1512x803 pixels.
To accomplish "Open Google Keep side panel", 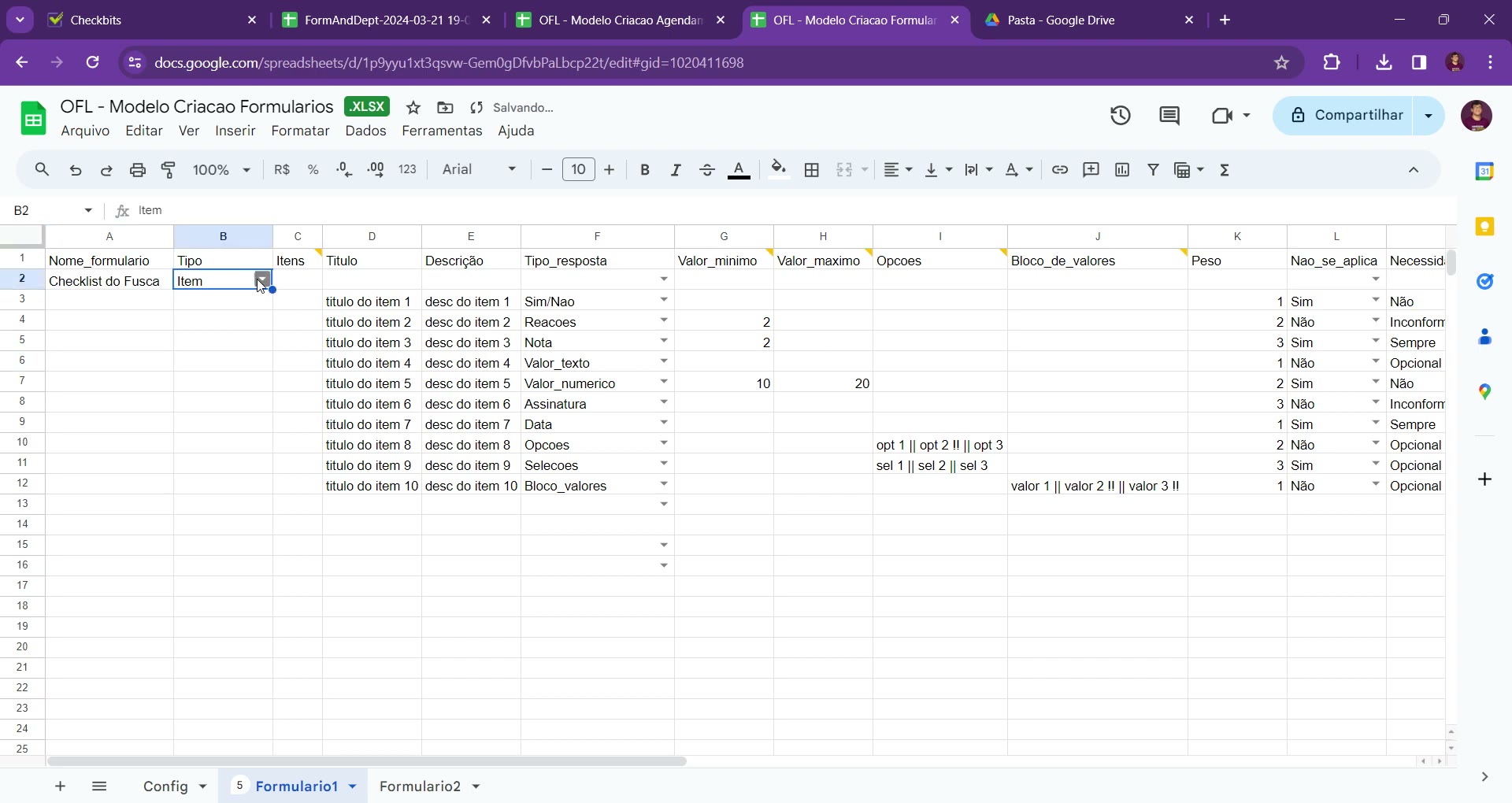I will click(x=1484, y=227).
